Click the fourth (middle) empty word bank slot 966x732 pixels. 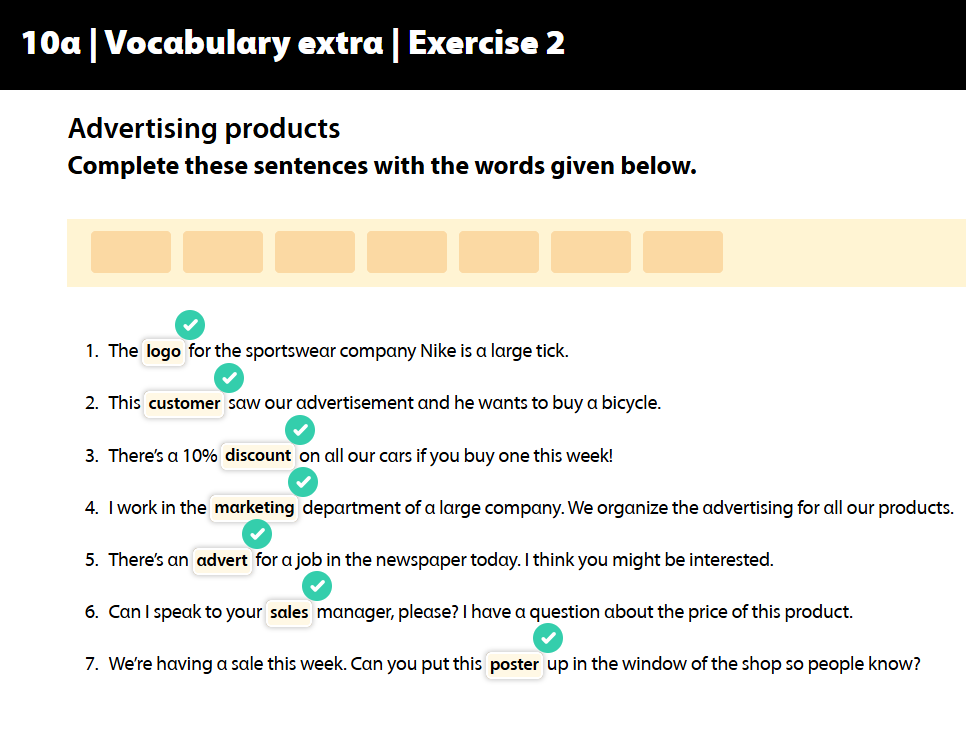point(407,252)
